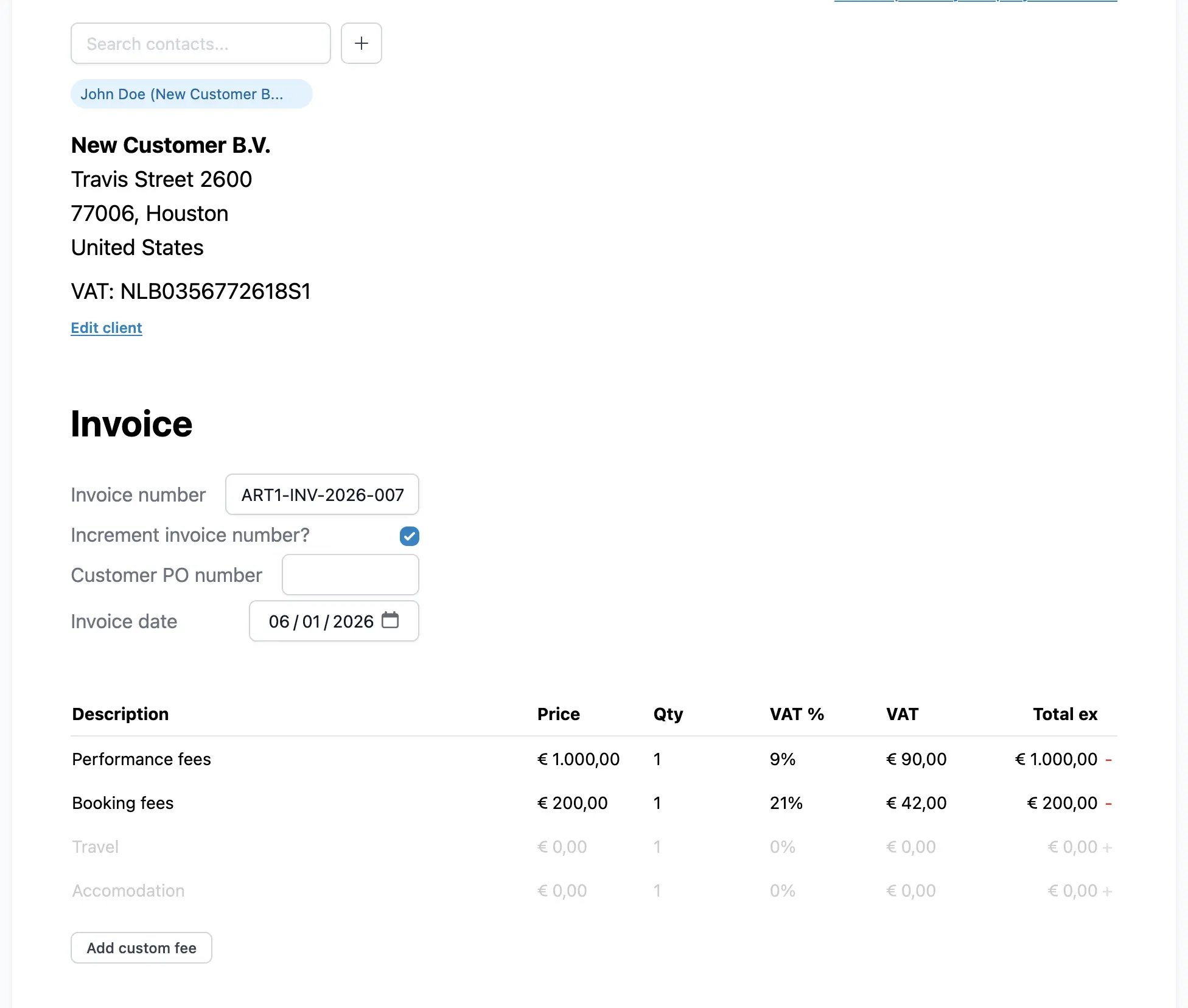Edit the invoice number ART1-INV-2026-007

(321, 494)
